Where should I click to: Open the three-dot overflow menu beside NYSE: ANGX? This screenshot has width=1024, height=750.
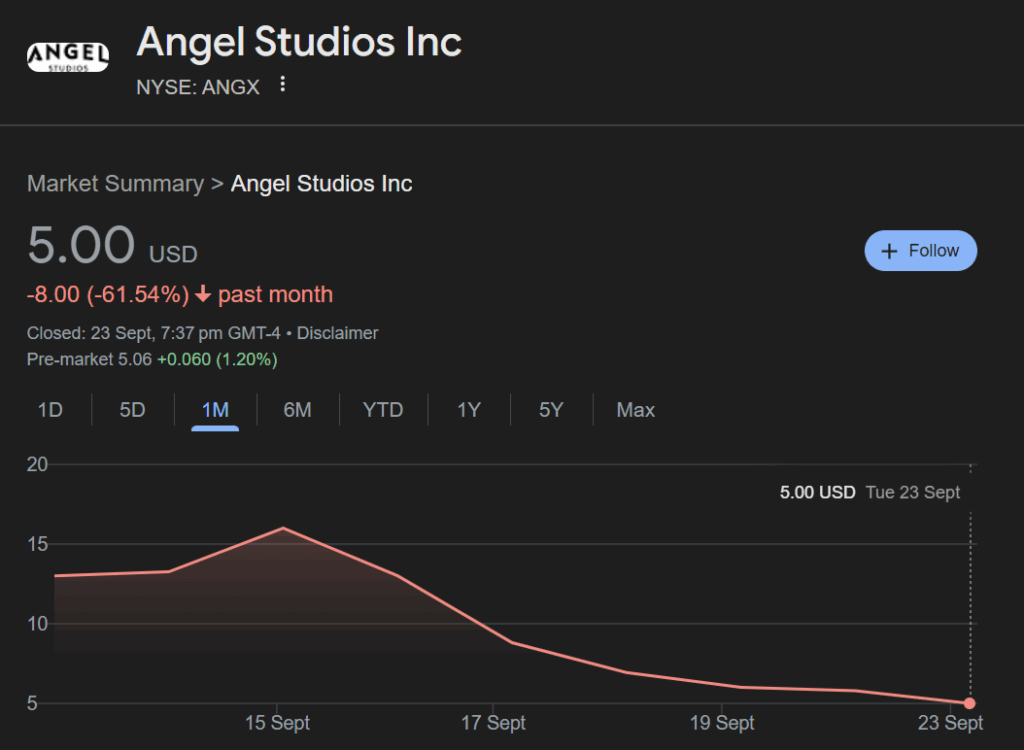pos(282,86)
